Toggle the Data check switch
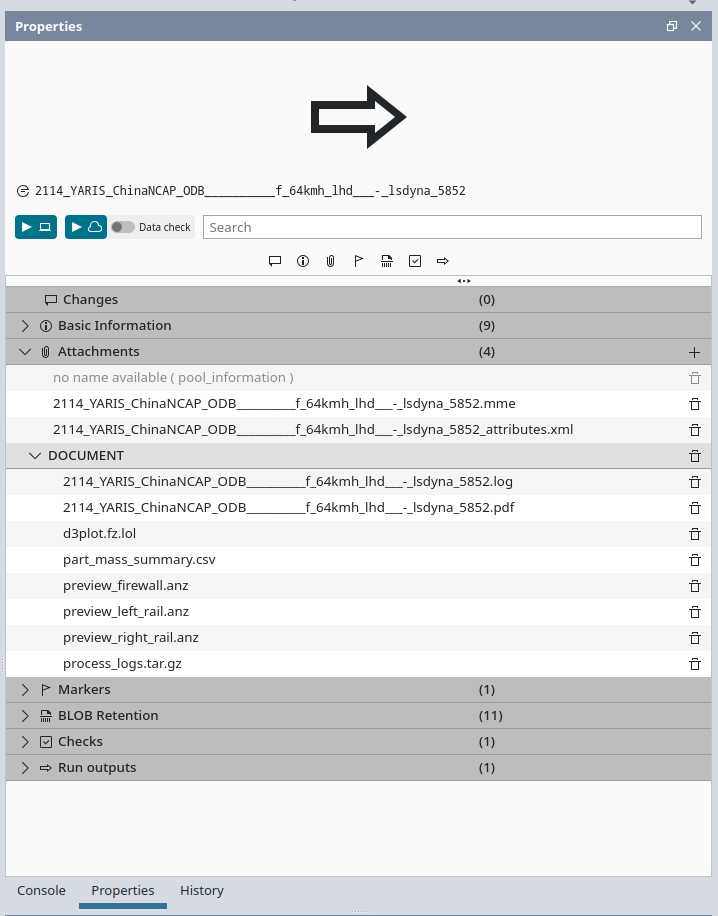Viewport: 718px width, 916px height. 123,227
